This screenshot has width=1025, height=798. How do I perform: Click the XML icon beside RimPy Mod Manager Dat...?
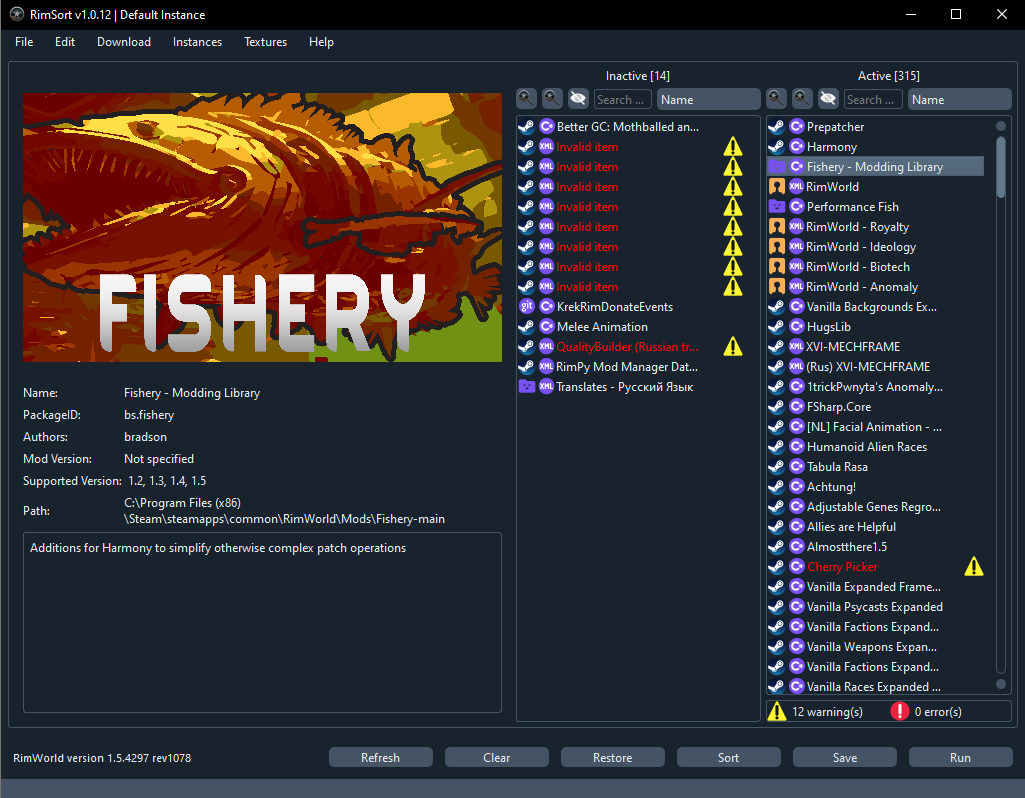tap(546, 367)
